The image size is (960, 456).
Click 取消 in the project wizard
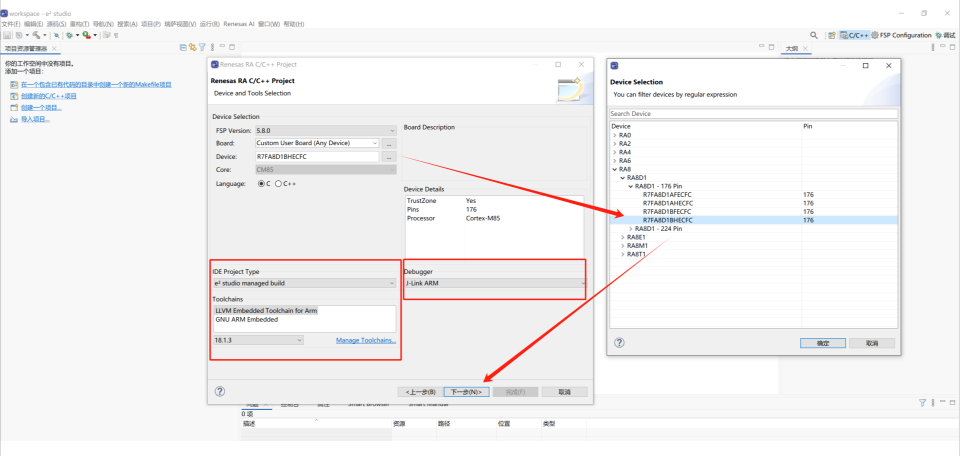point(564,392)
